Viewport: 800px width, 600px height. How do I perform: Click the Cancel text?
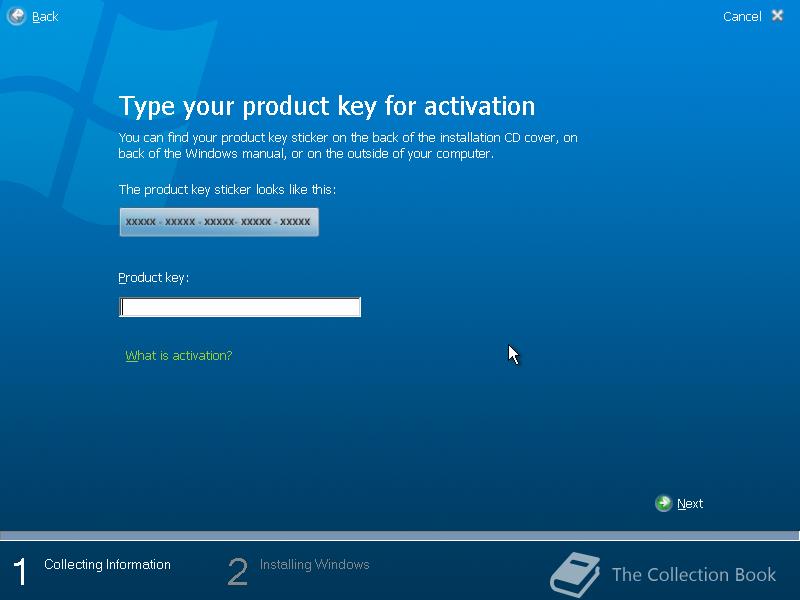point(742,17)
